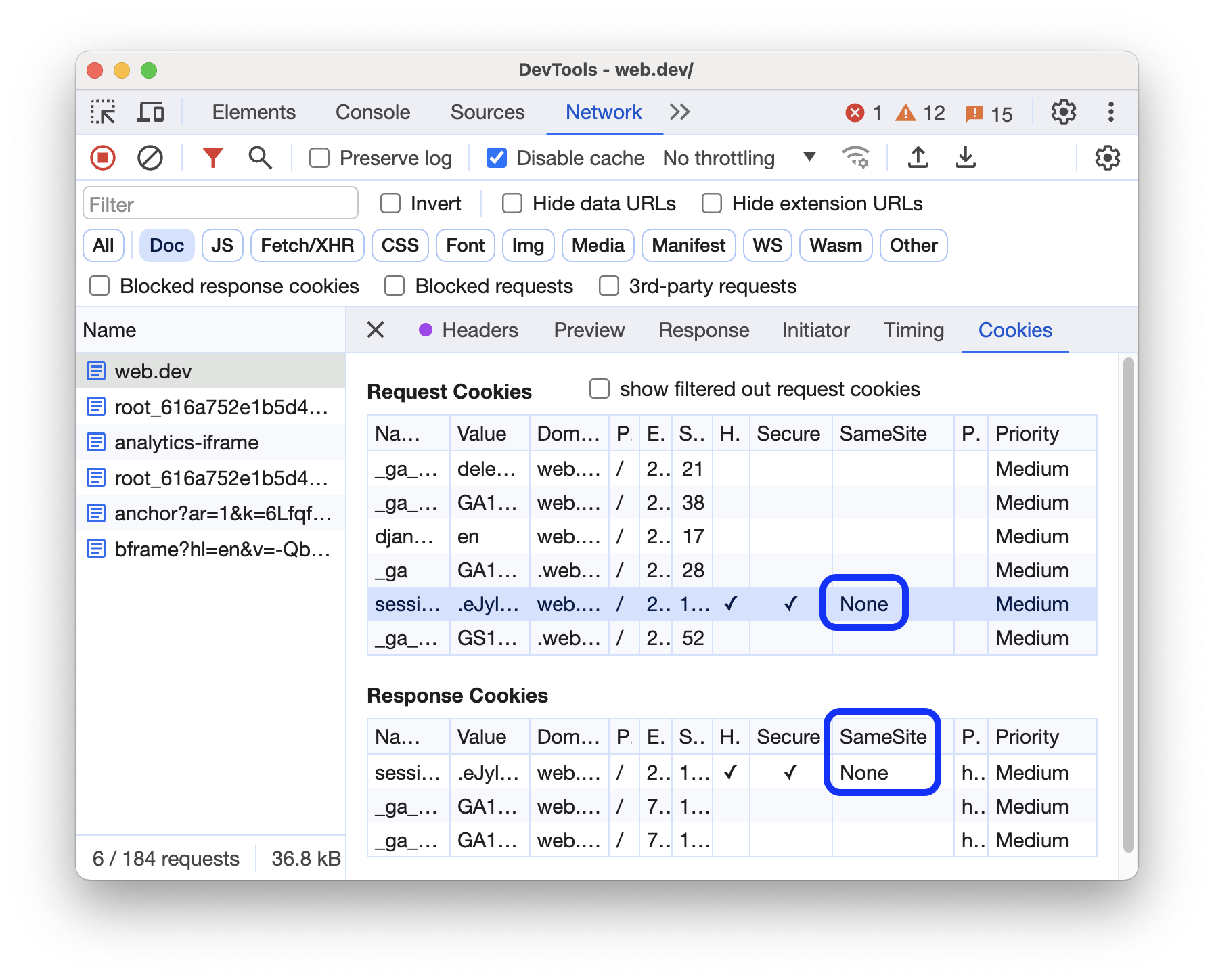The width and height of the screenshot is (1214, 980).
Task: Stop recording network log
Action: (102, 158)
